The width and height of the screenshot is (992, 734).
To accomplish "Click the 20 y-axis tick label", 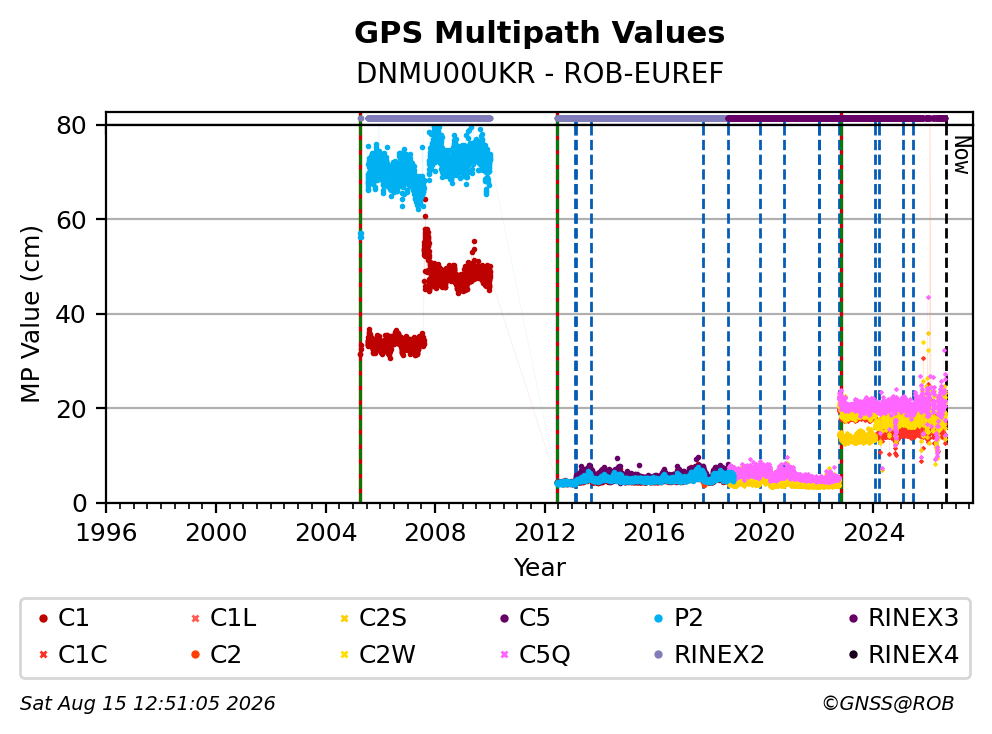I will click(x=71, y=408).
